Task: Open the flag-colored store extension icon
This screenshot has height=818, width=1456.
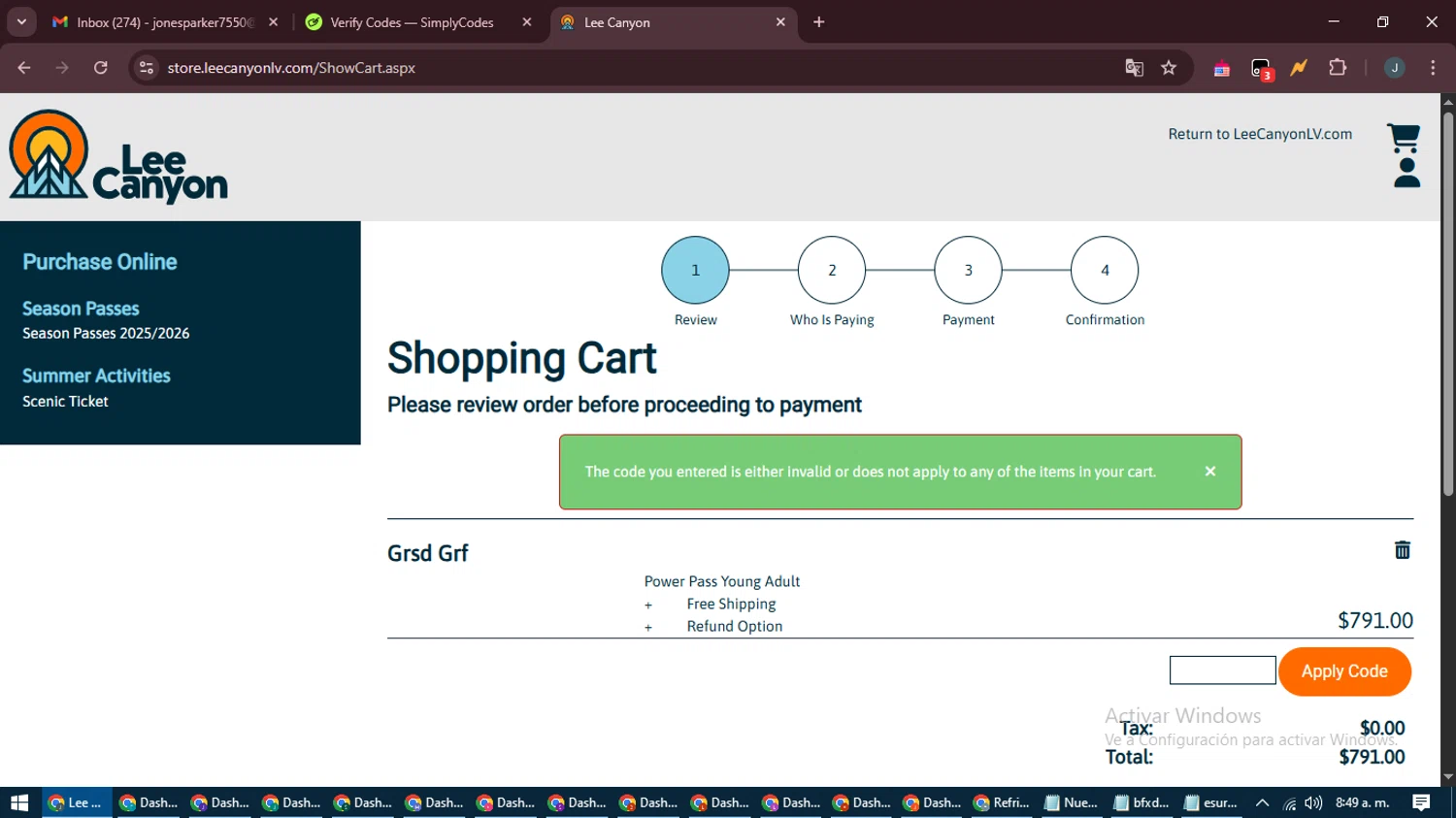Action: (x=1222, y=68)
